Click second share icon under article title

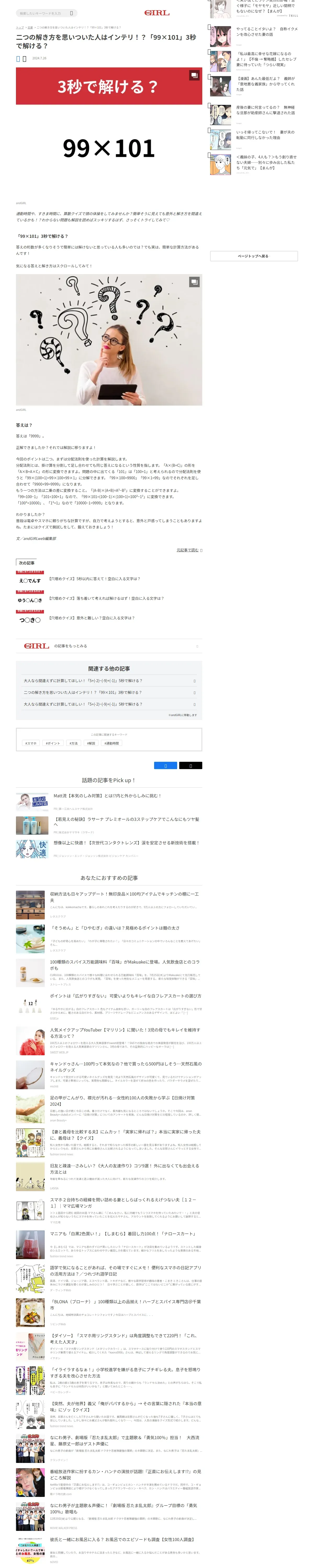pos(24,59)
